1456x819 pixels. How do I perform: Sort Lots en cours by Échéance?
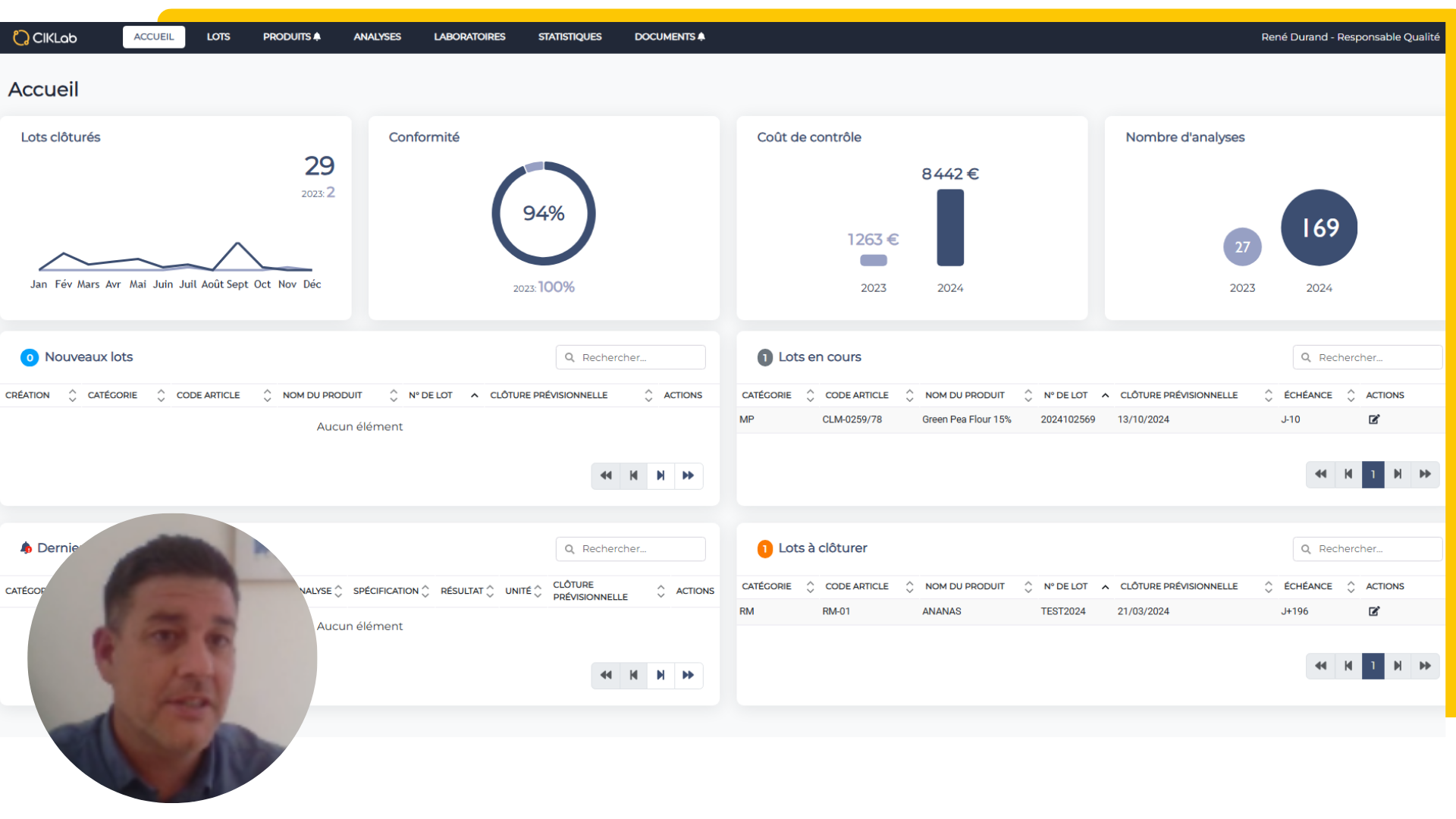point(1351,395)
